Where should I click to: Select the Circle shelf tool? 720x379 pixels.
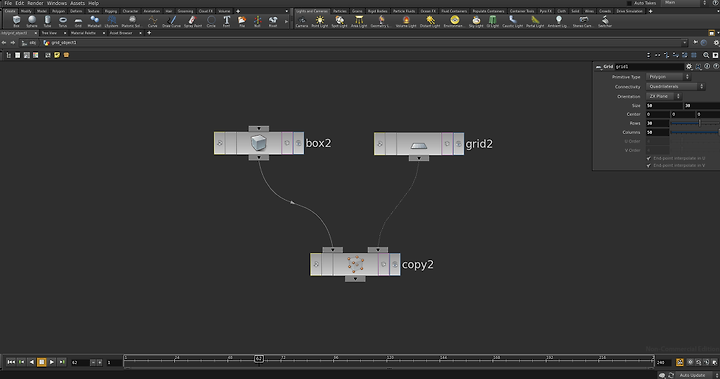coord(211,21)
